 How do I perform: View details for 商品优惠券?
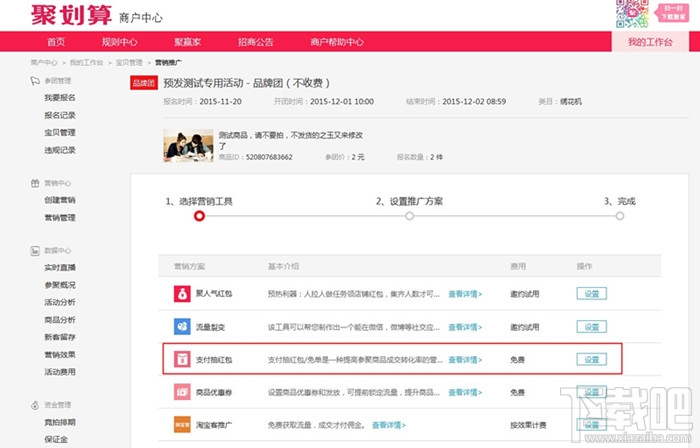click(x=465, y=393)
